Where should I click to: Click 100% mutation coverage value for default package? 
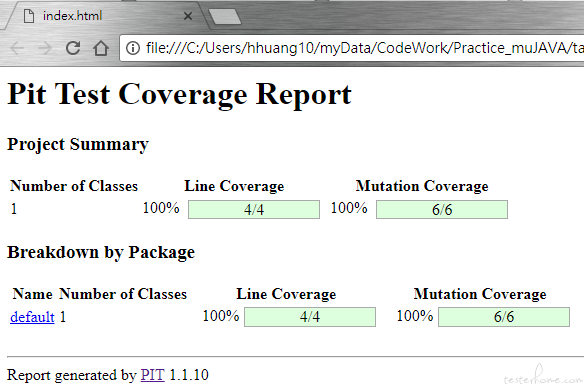[x=415, y=316]
